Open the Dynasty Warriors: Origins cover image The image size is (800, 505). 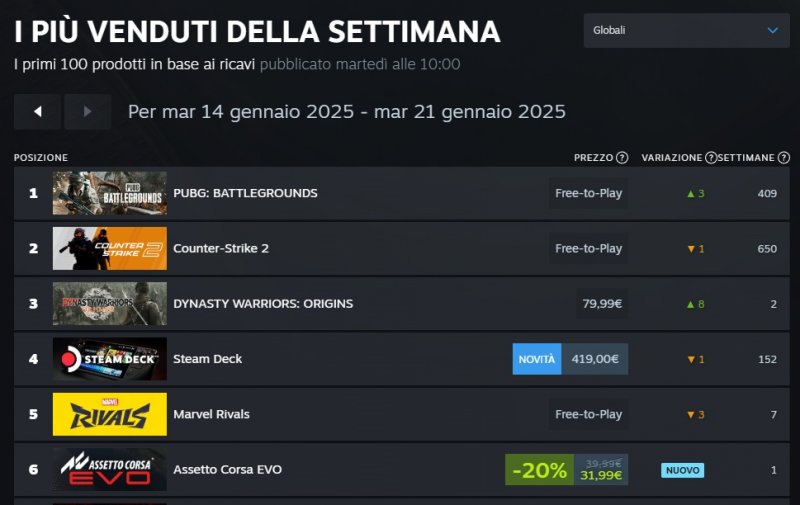110,304
